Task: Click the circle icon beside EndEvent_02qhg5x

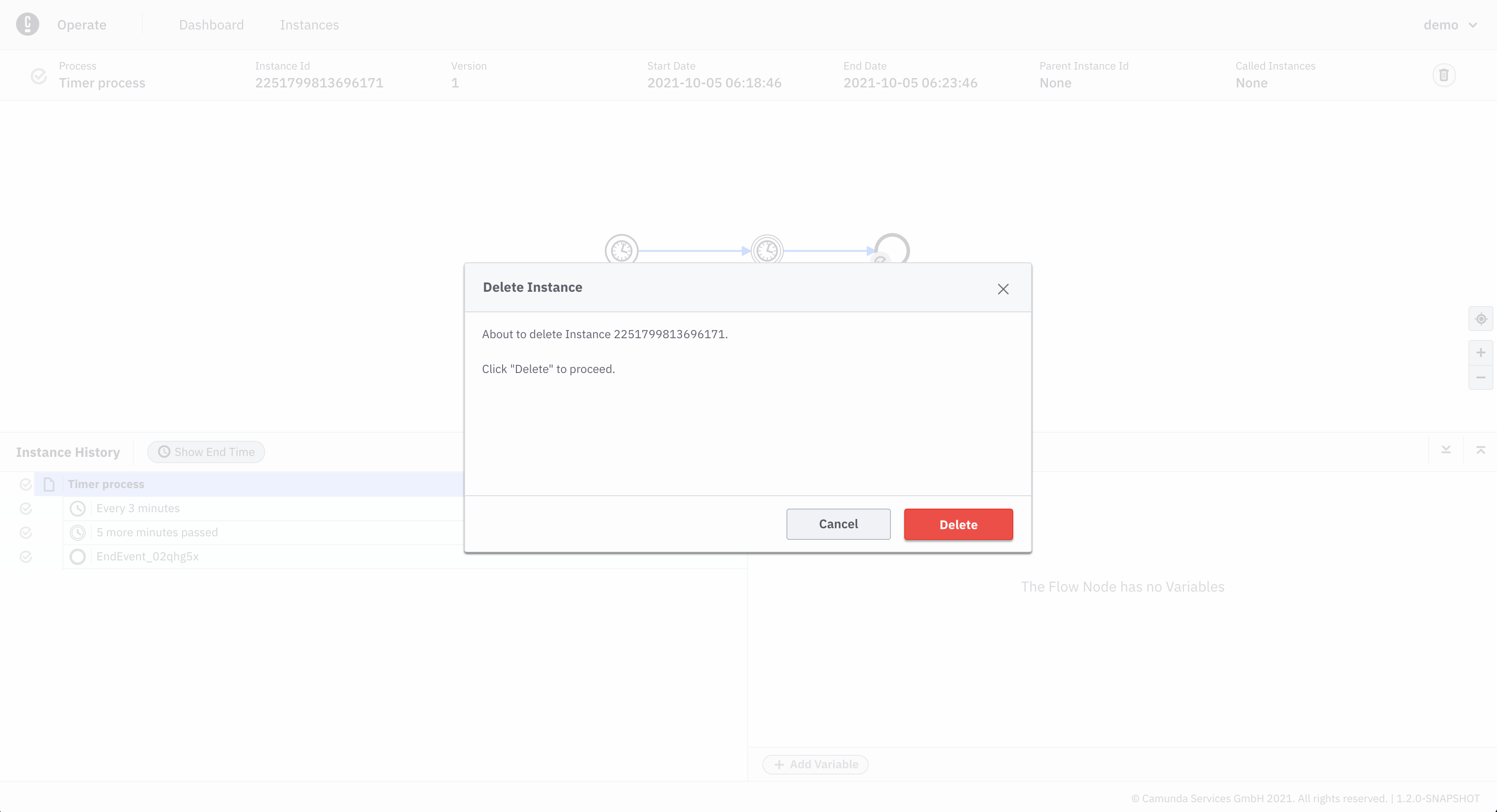Action: click(x=77, y=556)
